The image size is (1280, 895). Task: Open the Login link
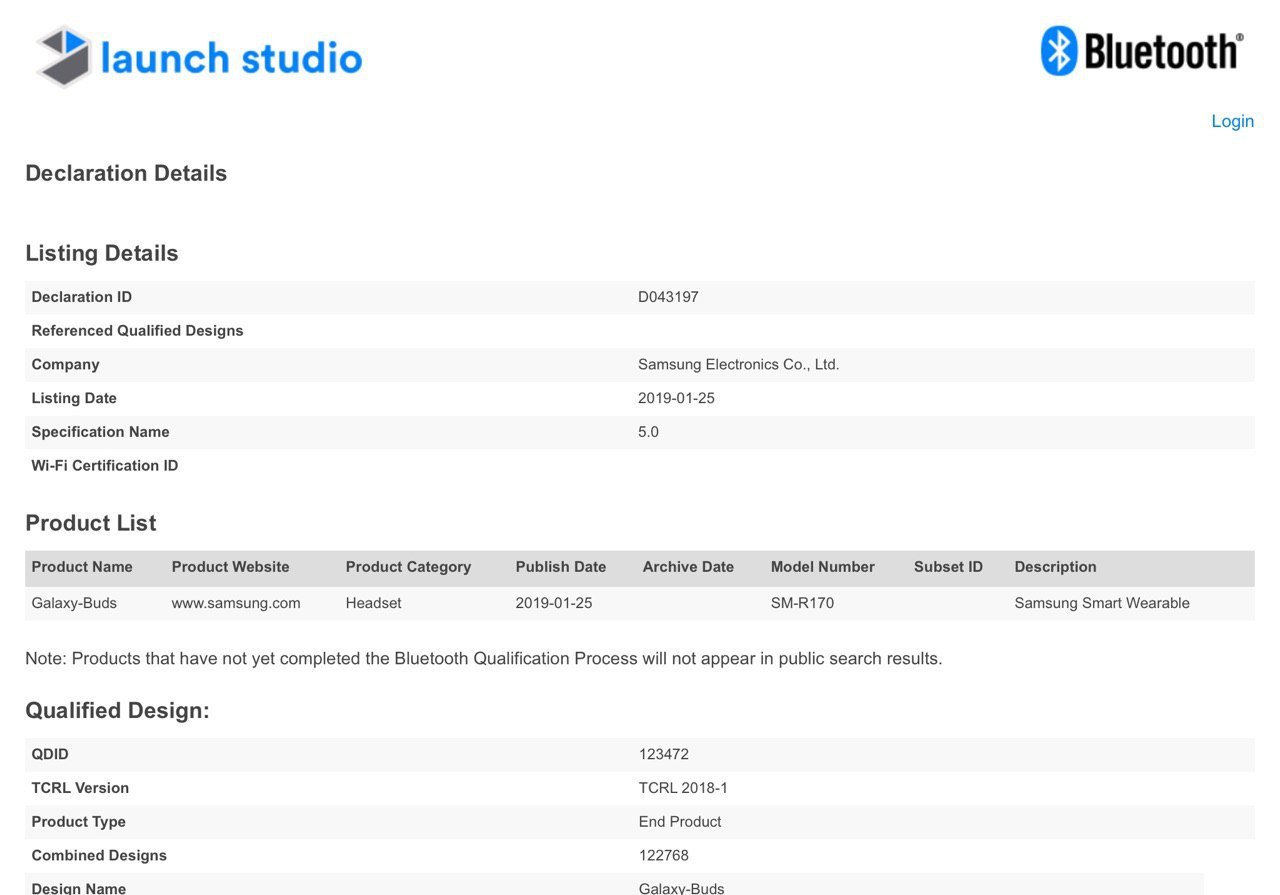coord(1232,121)
